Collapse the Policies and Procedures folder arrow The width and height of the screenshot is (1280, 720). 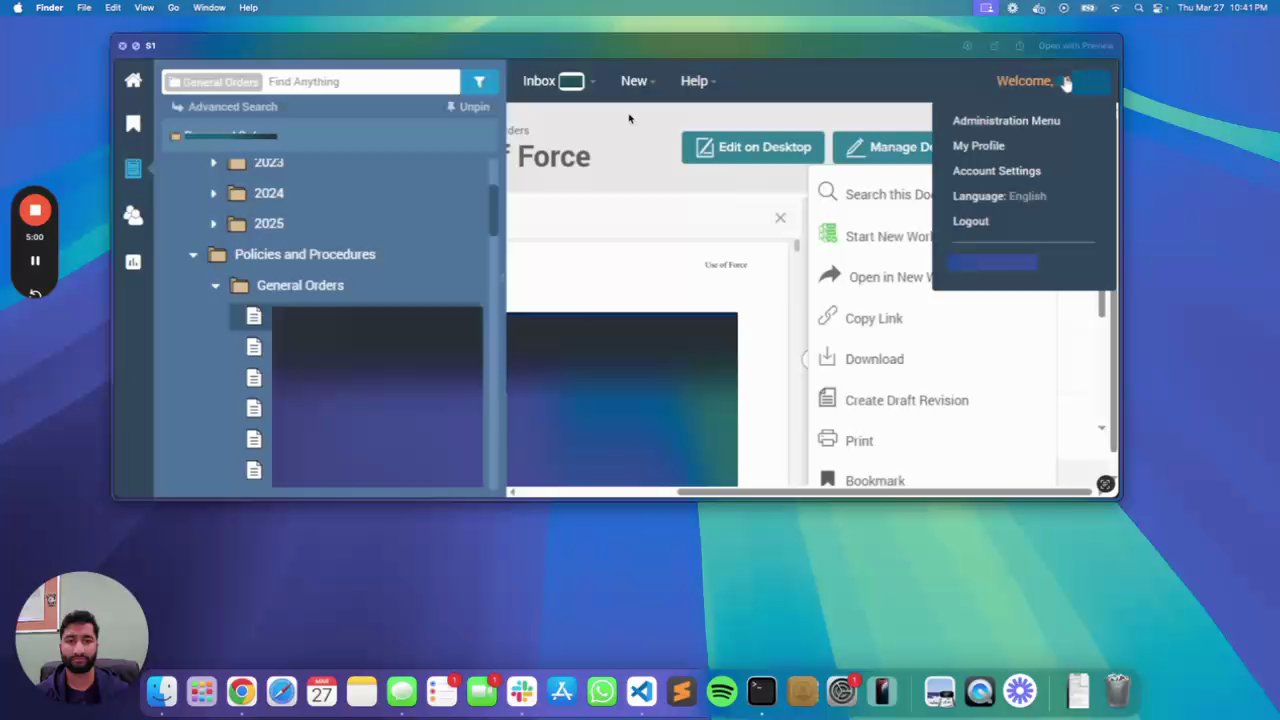(x=193, y=255)
